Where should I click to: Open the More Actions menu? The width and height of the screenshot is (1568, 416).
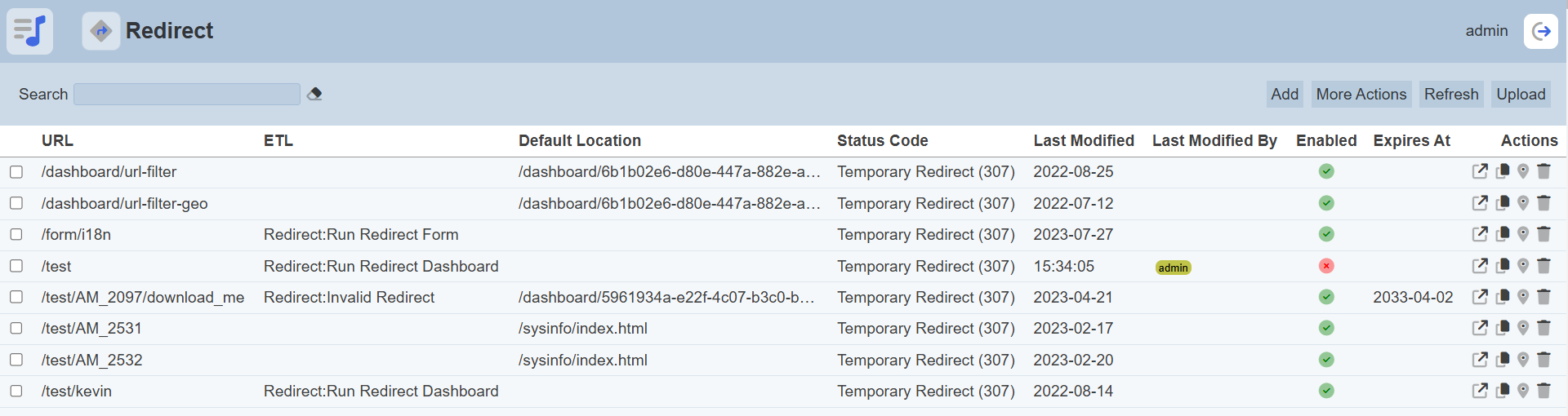1361,95
